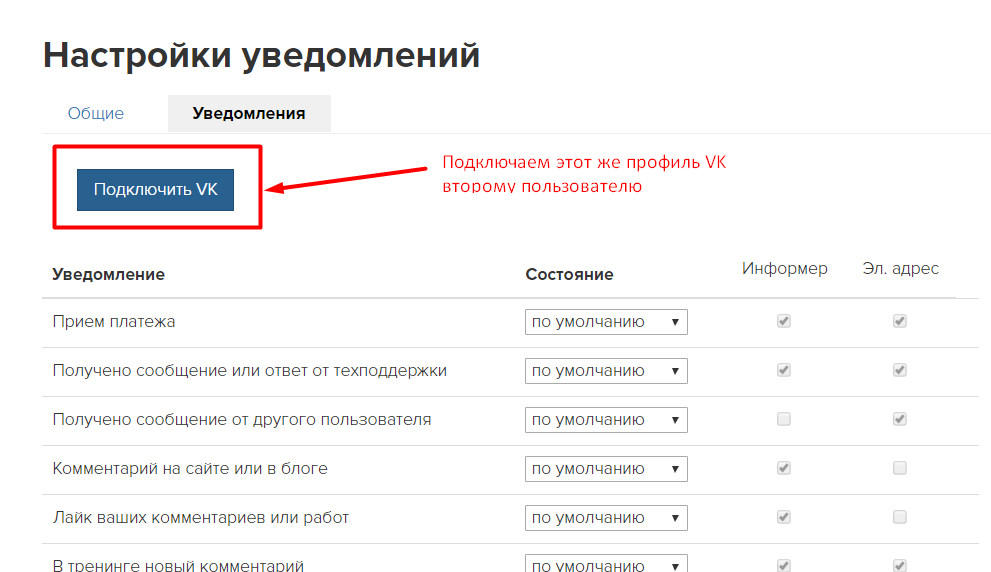Image resolution: width=991 pixels, height=572 pixels.
Task: Click Лайк ваших комментариев или работ label
Action: [201, 518]
